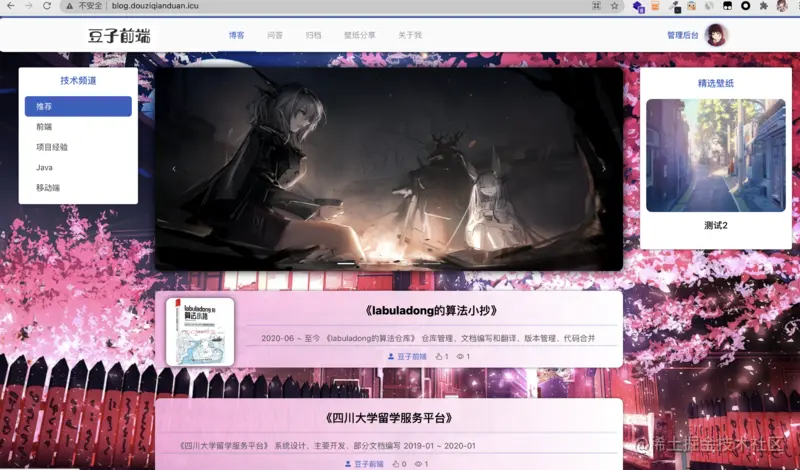
Task: Open the 《四川大学留学服务平台》 article title
Action: click(x=389, y=418)
